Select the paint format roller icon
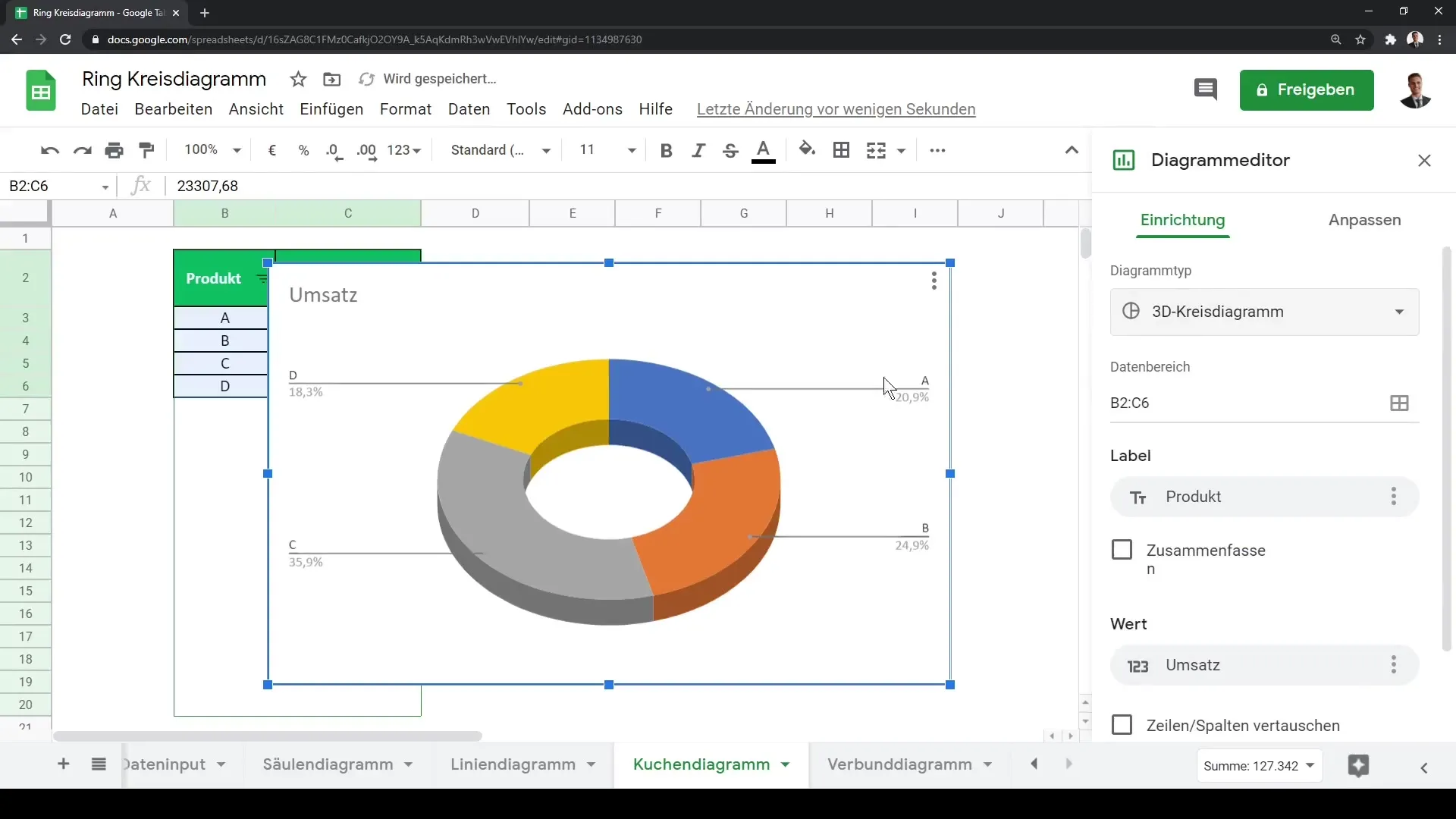Image resolution: width=1456 pixels, height=819 pixels. 147,150
